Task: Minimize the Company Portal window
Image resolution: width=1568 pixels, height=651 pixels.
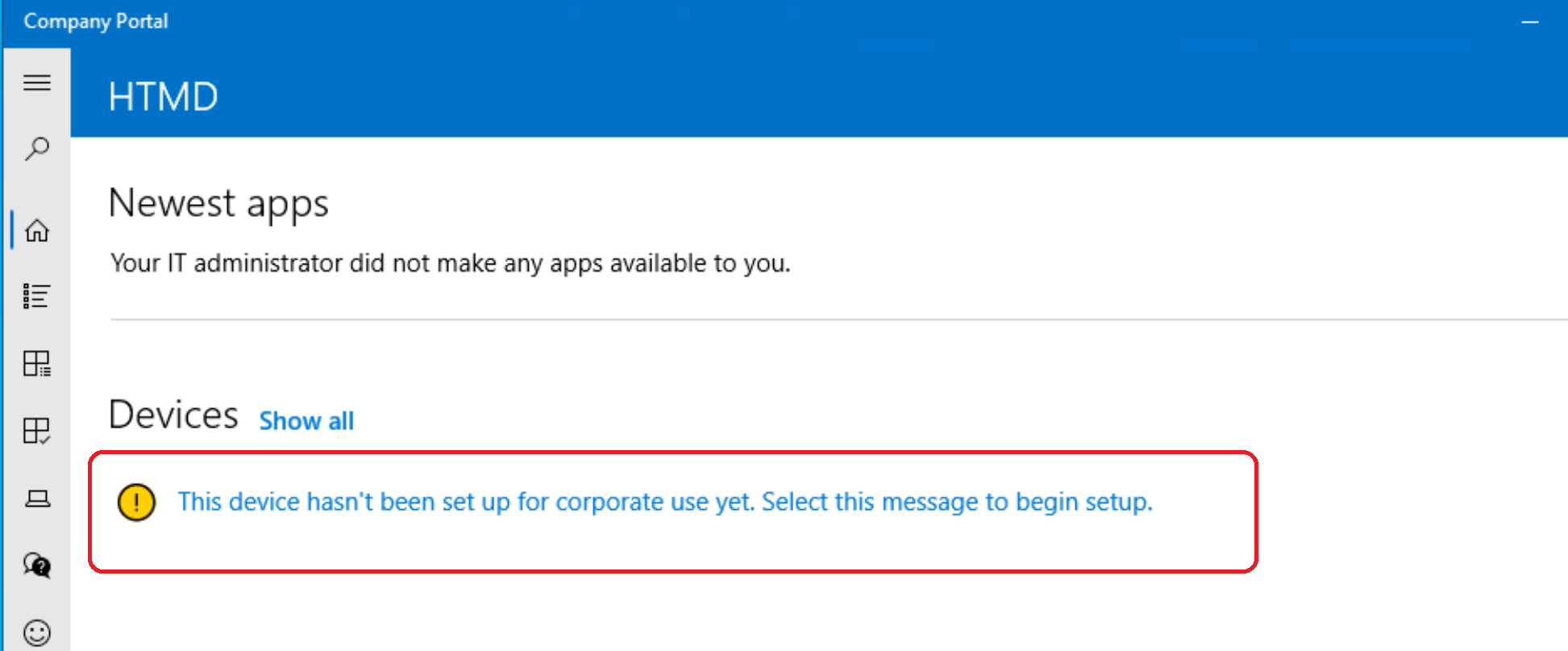Action: click(x=1530, y=23)
